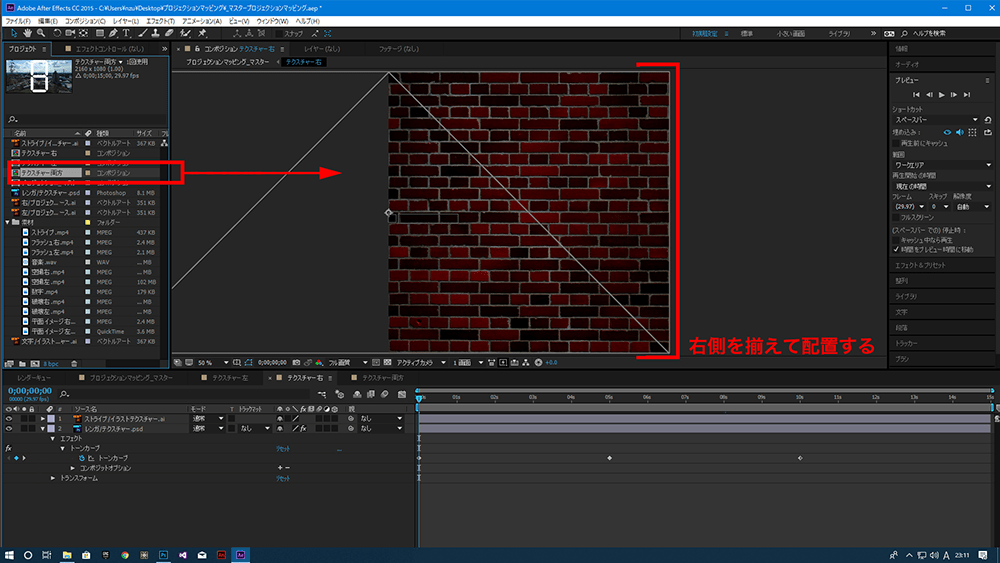Select the 標準 workspace button
Viewport: 1000px width, 563px height.
tap(748, 32)
